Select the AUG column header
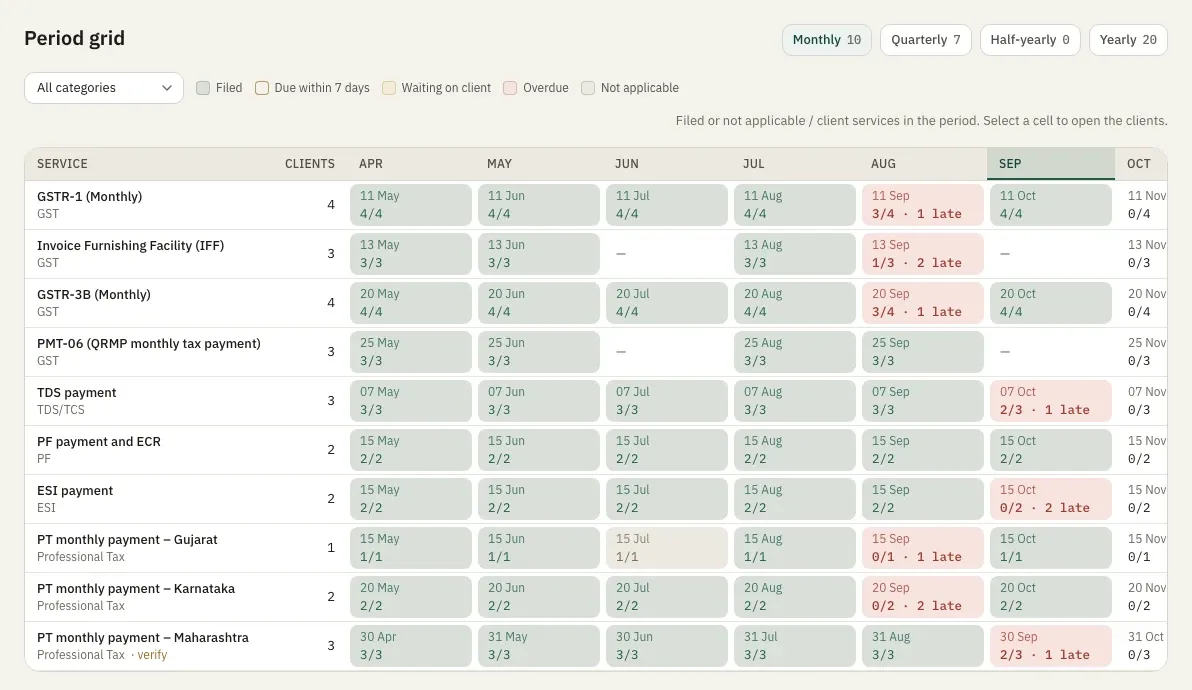This screenshot has height=690, width=1192. (923, 164)
